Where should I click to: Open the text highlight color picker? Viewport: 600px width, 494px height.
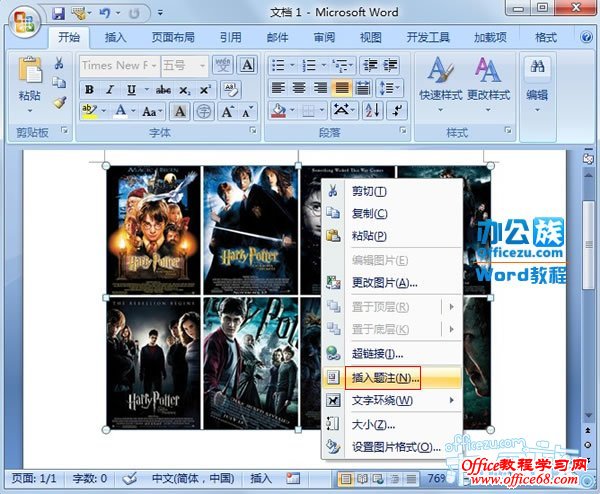tap(104, 111)
